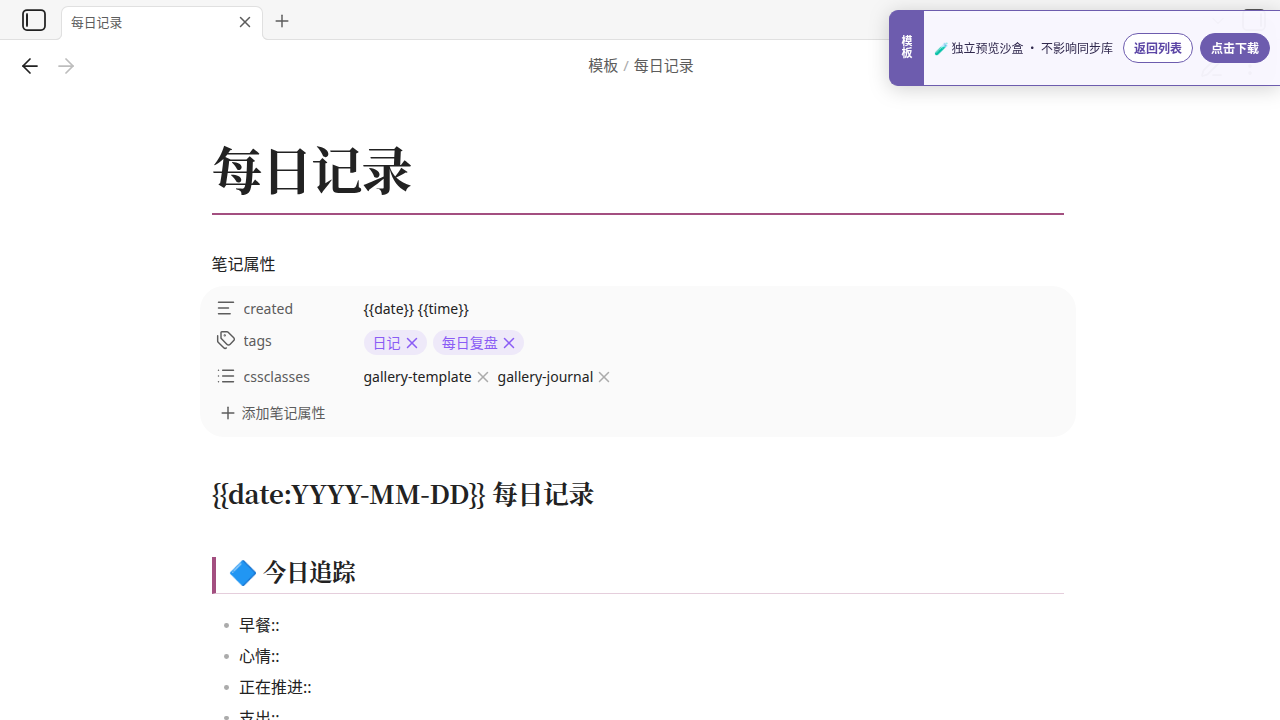
Task: Click the test-tube icon beside 独立预览沙盒
Action: 941,48
